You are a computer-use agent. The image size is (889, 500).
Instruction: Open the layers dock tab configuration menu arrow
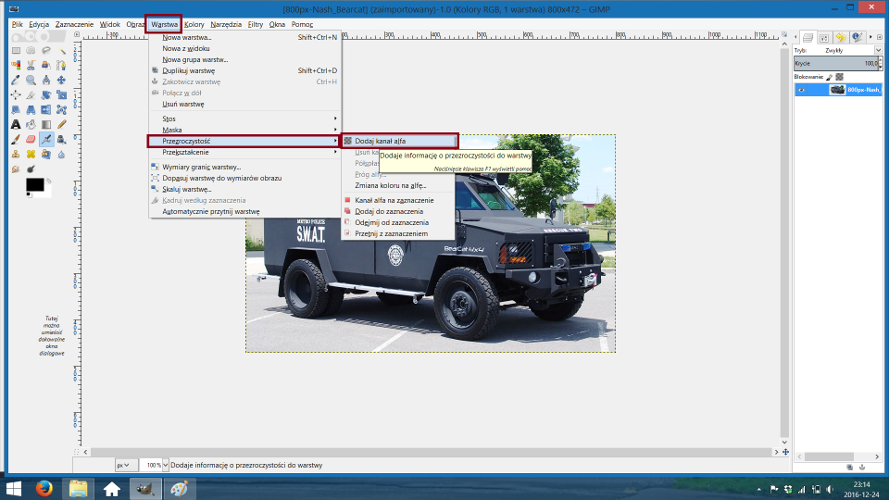tap(879, 37)
